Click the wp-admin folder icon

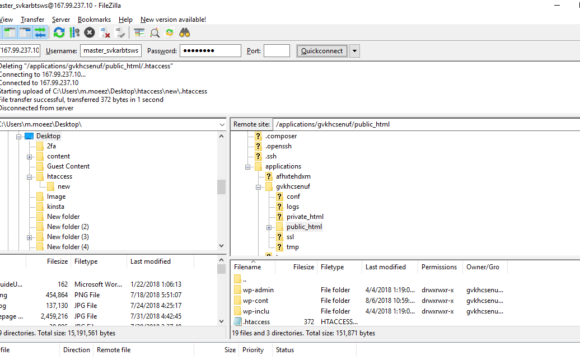pyautogui.click(x=237, y=290)
